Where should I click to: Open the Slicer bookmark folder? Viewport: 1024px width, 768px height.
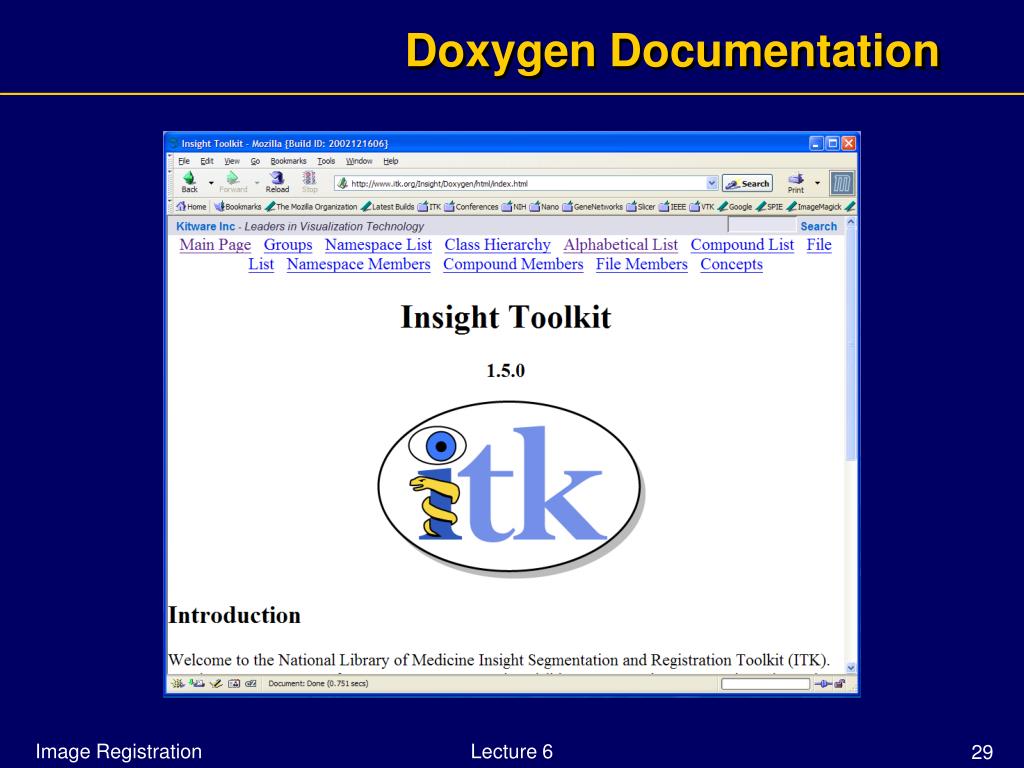(641, 206)
